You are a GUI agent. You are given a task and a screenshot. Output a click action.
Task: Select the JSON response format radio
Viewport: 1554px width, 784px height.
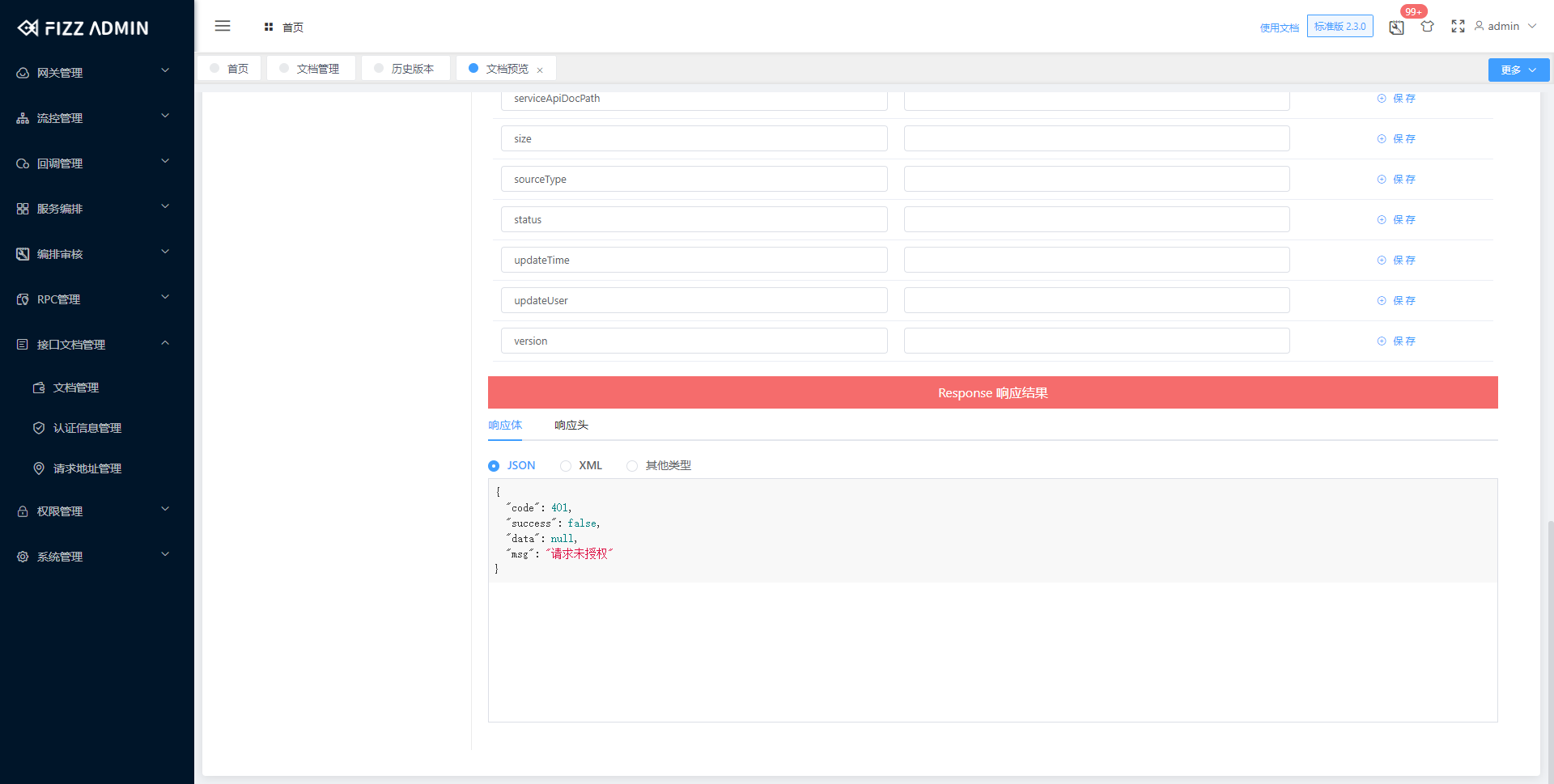(494, 466)
